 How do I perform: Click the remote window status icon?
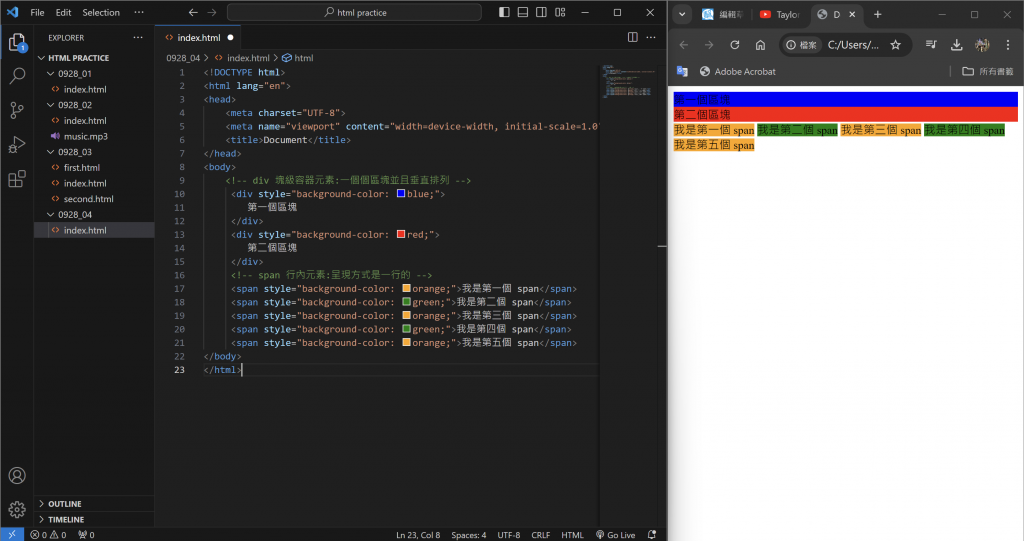point(12,534)
